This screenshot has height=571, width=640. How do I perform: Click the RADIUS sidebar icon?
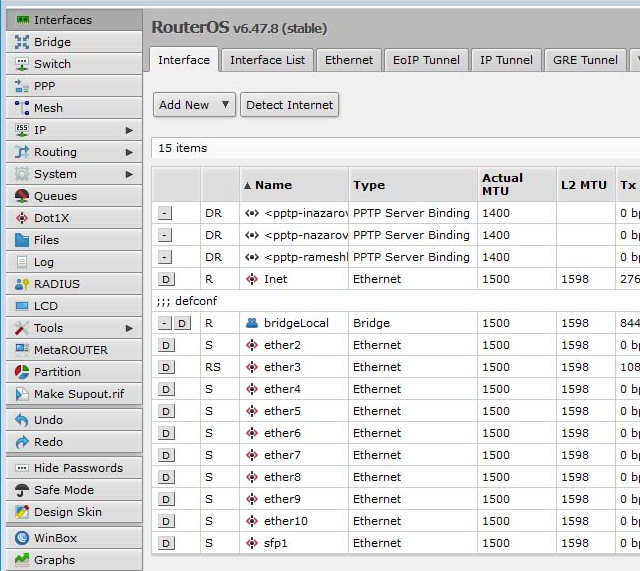coord(22,284)
